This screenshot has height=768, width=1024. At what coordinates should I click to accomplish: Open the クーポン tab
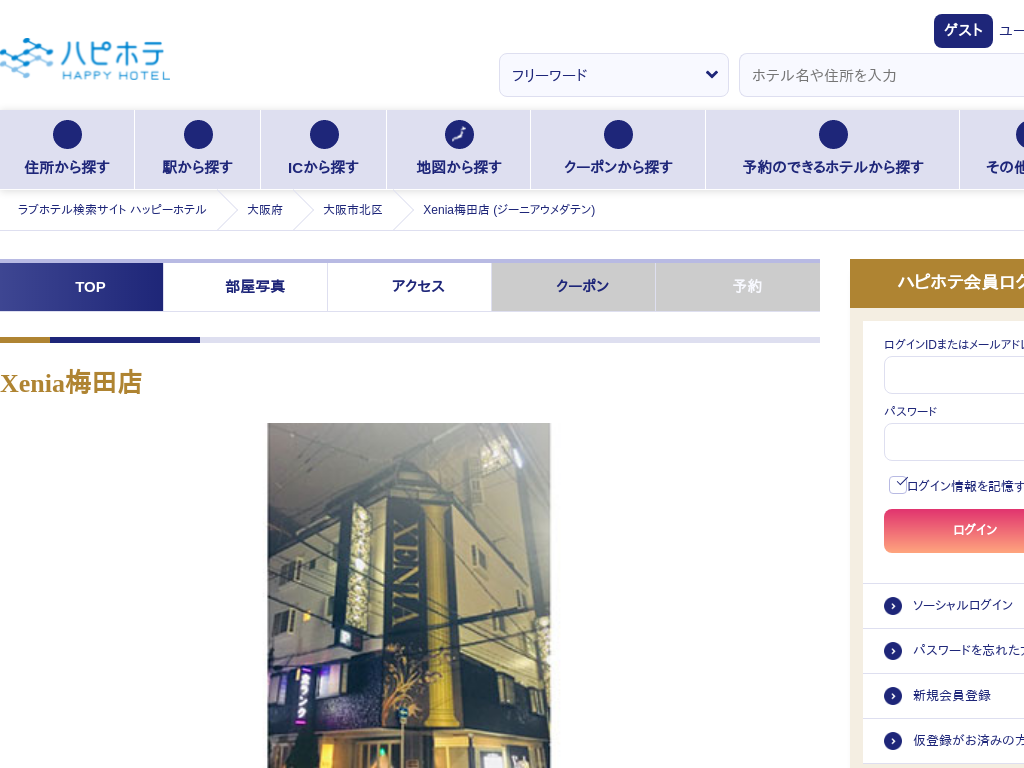pos(573,287)
